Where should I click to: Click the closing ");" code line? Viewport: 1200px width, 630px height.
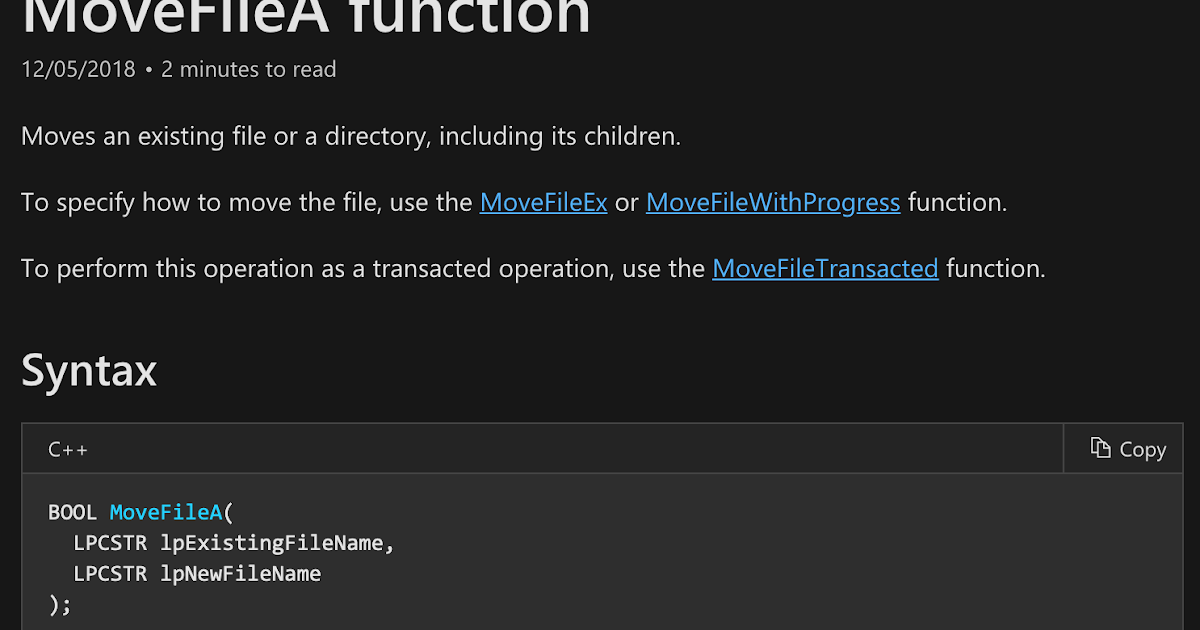[x=60, y=605]
